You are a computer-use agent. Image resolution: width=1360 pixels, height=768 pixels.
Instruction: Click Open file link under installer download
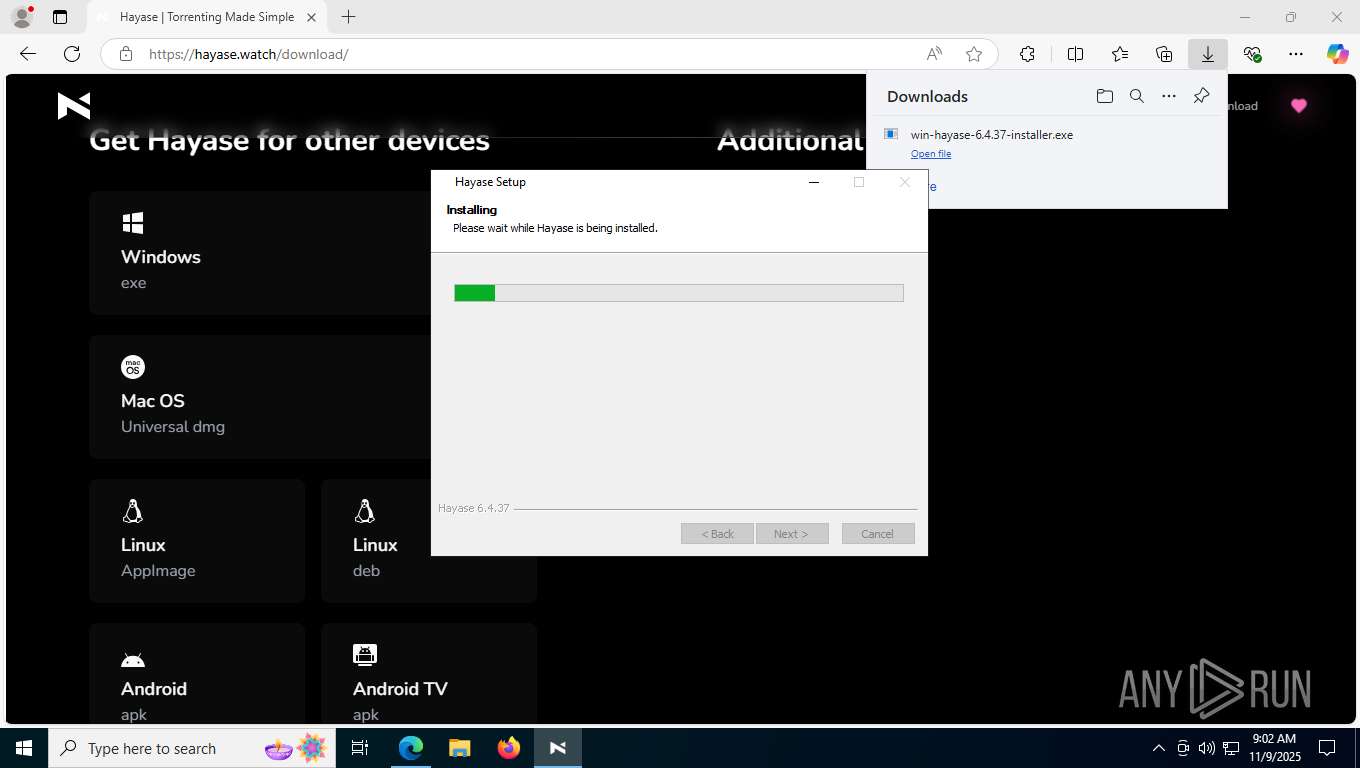930,154
